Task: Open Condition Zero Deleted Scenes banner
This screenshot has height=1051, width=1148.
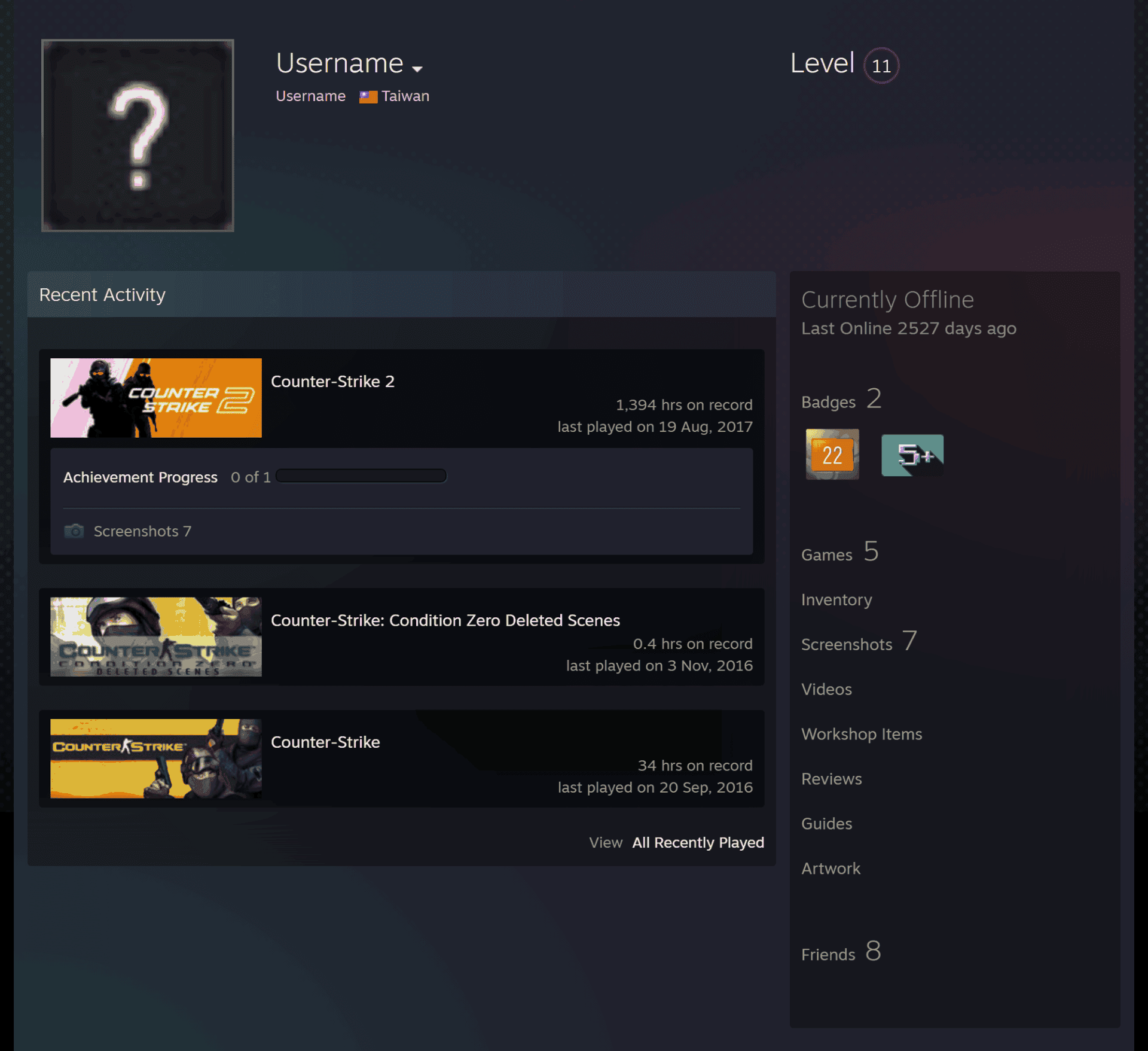Action: click(x=156, y=636)
